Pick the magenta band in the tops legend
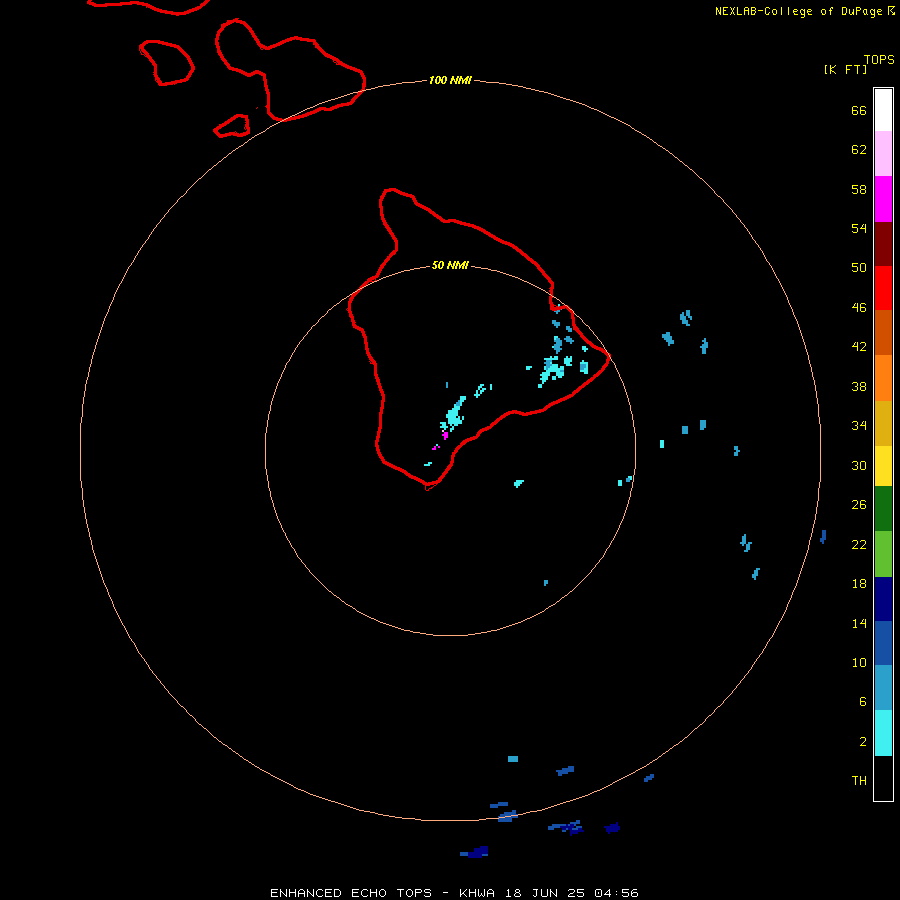The width and height of the screenshot is (900, 900). click(883, 199)
